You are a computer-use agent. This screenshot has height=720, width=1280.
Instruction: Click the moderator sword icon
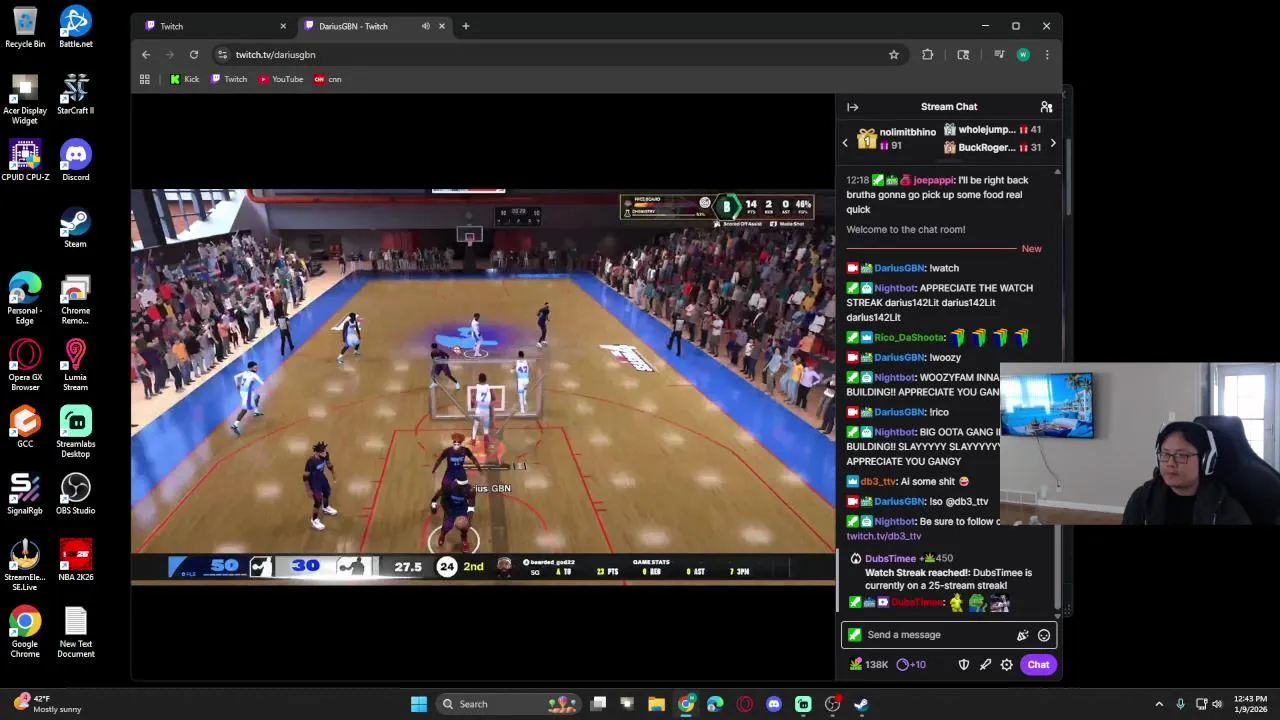(985, 665)
